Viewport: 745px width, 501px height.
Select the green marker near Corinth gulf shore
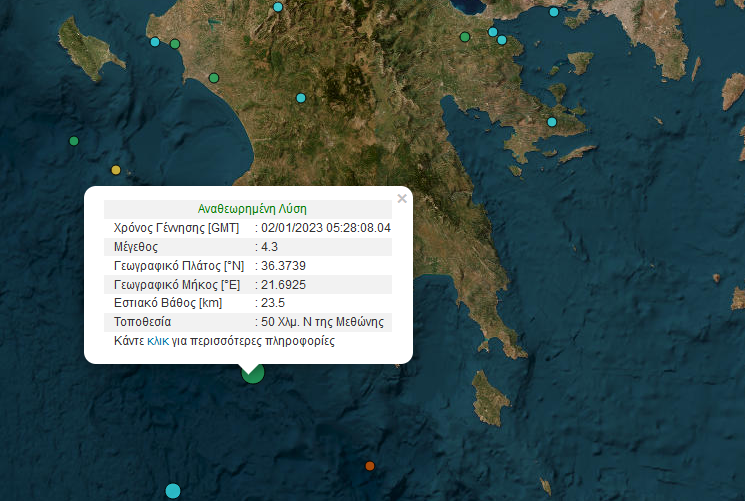pos(465,37)
